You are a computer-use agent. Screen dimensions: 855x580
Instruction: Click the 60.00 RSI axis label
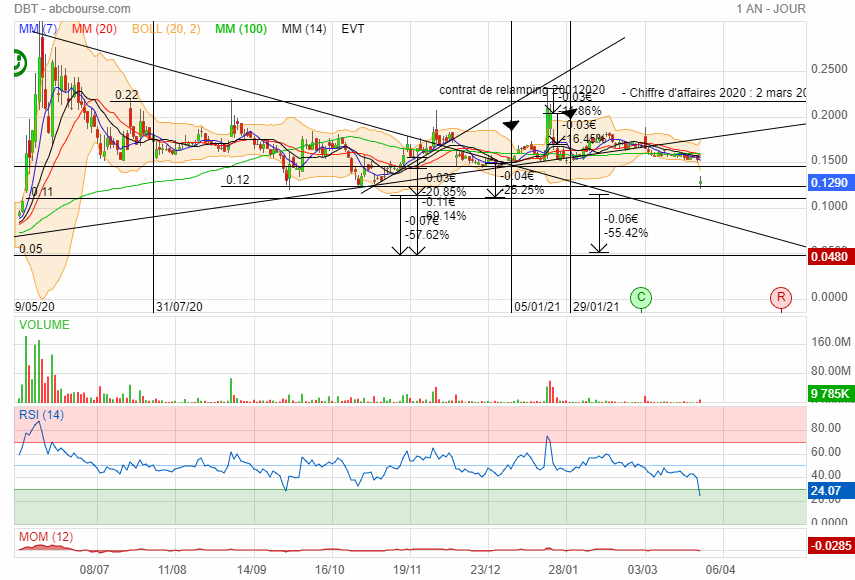point(826,452)
